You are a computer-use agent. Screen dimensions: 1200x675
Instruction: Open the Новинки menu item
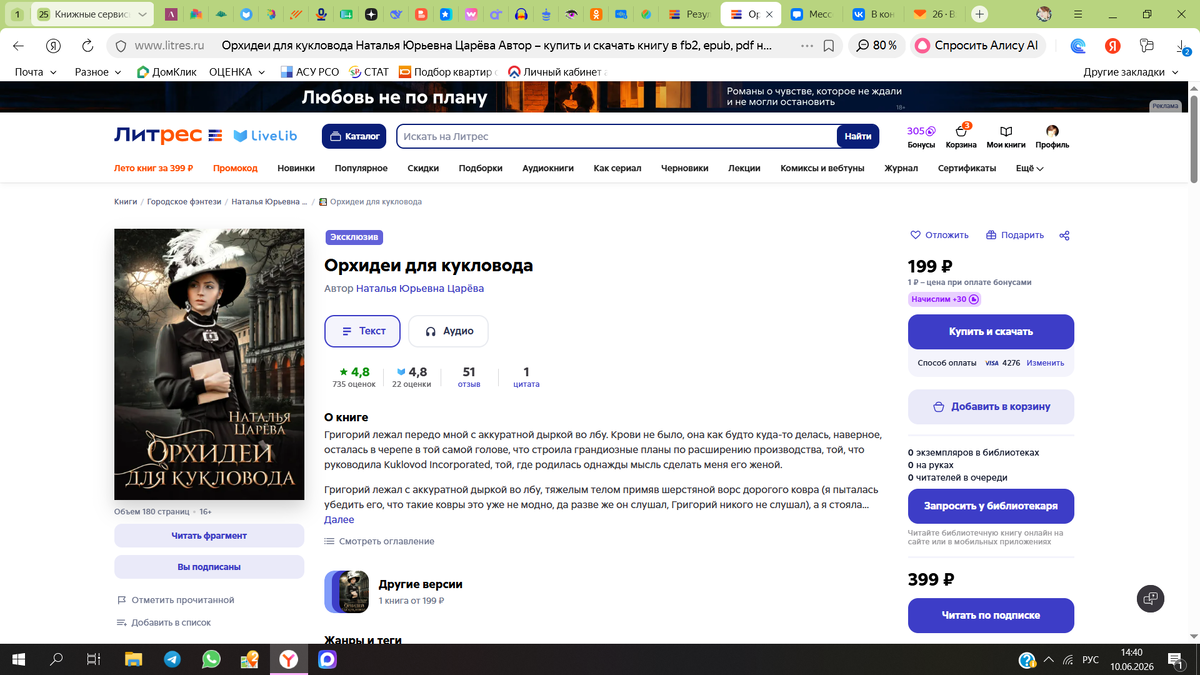296,168
